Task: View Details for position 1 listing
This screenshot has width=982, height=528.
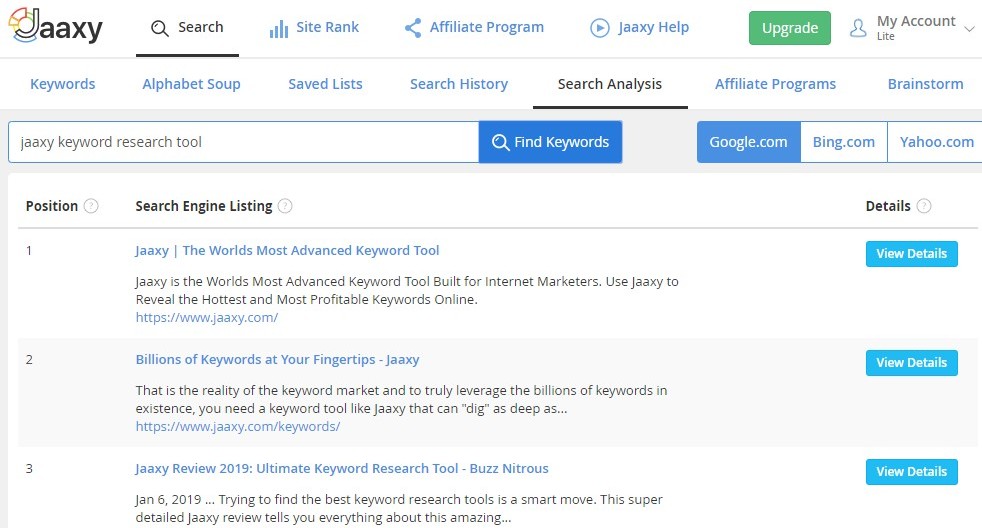Action: click(x=911, y=254)
